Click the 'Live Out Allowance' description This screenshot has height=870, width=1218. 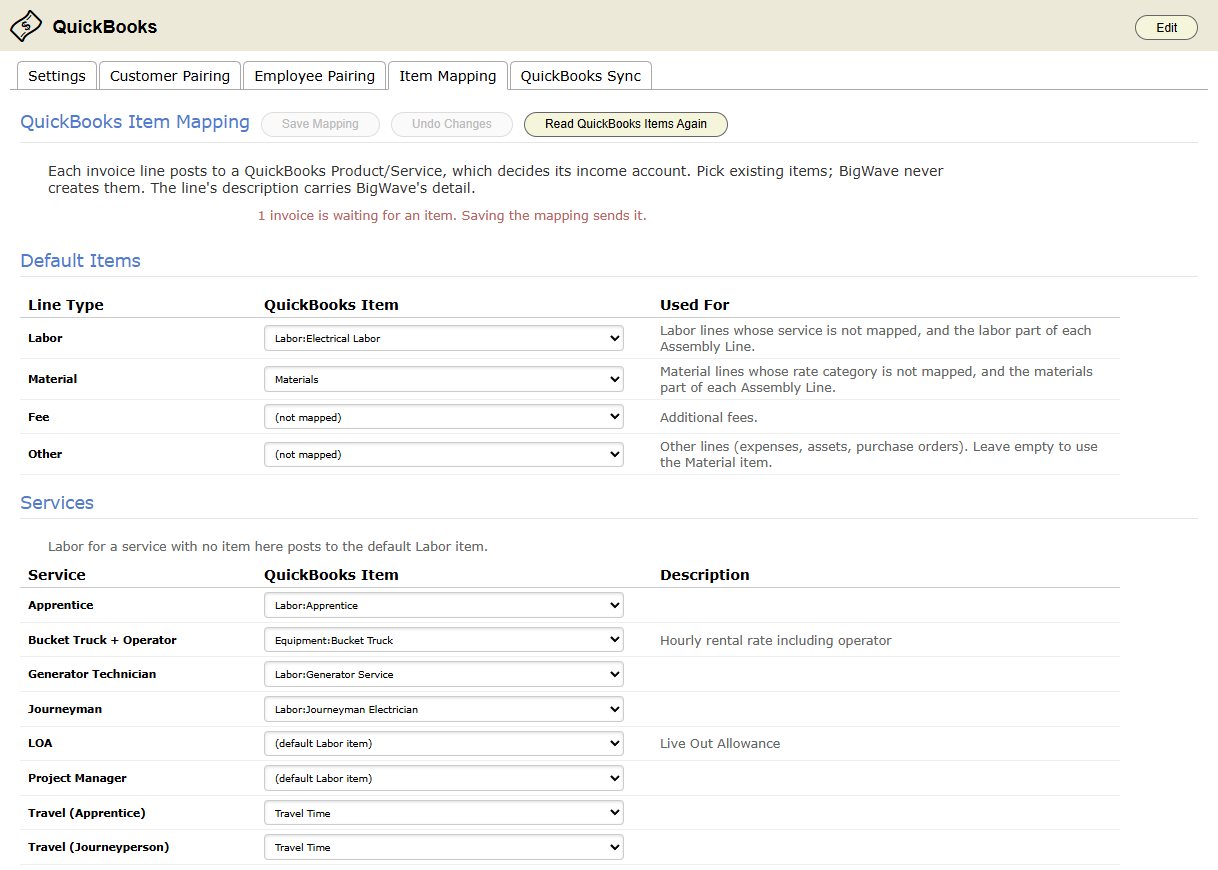point(720,744)
